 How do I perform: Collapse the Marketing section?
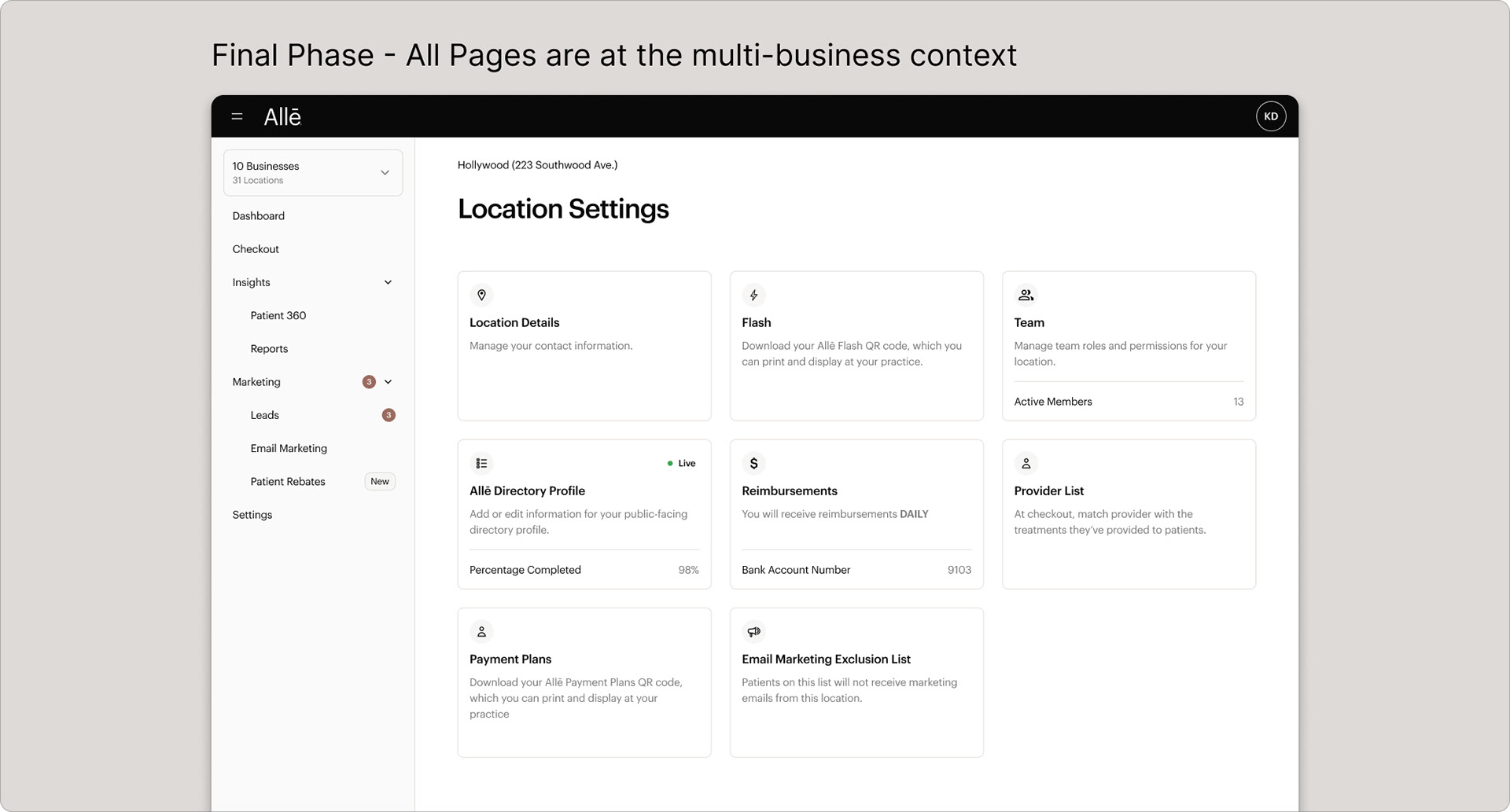pos(389,382)
